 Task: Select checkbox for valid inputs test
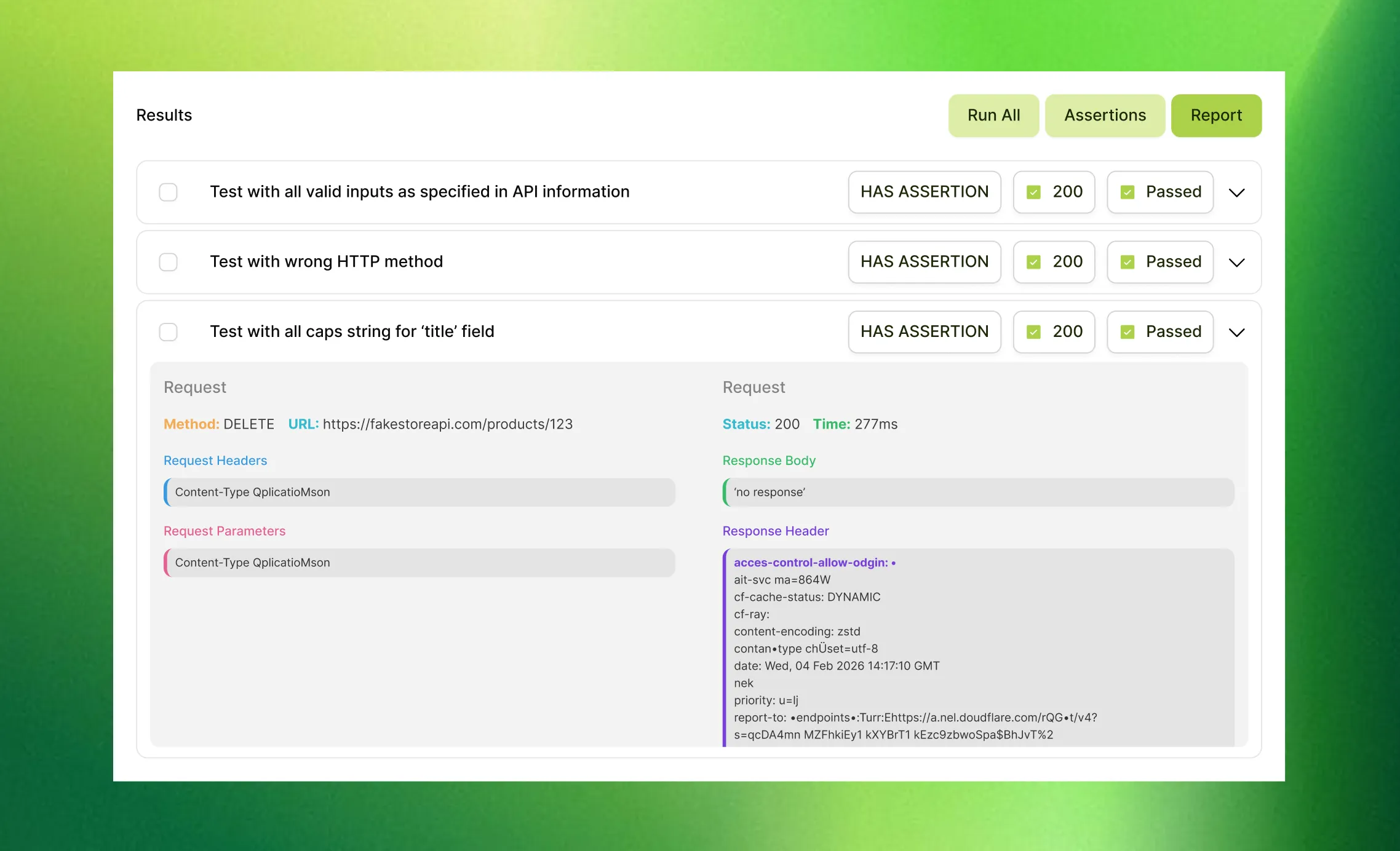pyautogui.click(x=168, y=192)
